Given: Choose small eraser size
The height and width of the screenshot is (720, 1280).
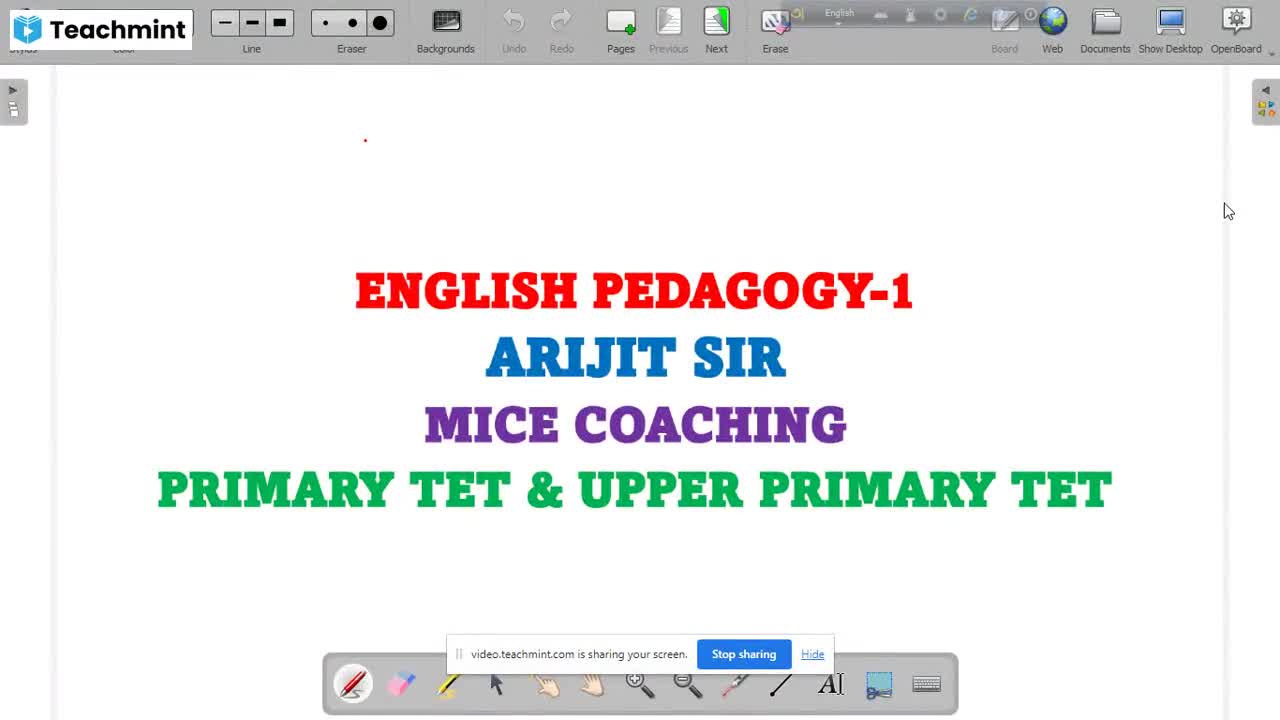Looking at the screenshot, I should point(326,22).
